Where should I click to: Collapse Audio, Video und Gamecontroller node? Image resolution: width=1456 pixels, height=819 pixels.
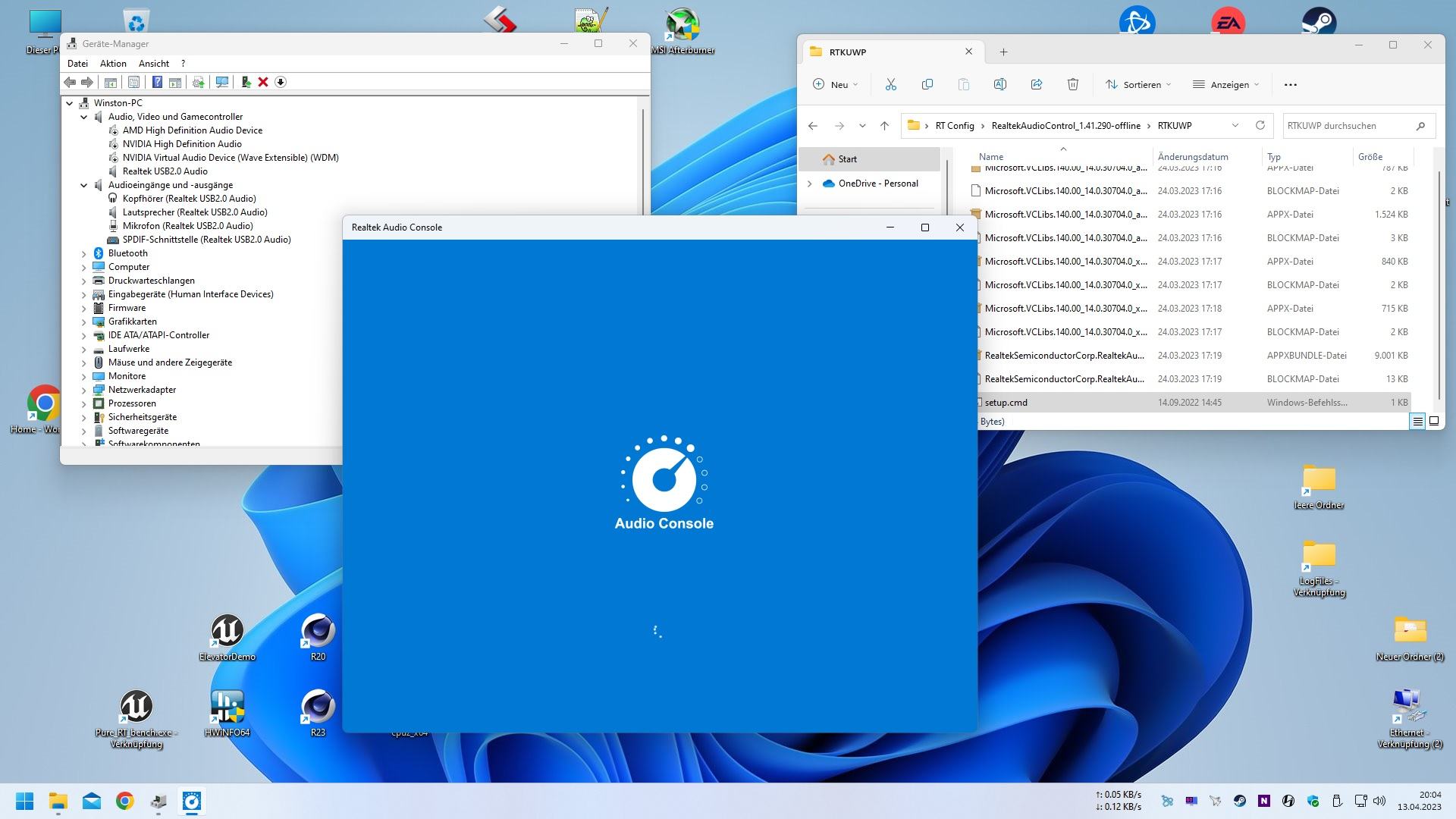[x=84, y=117]
